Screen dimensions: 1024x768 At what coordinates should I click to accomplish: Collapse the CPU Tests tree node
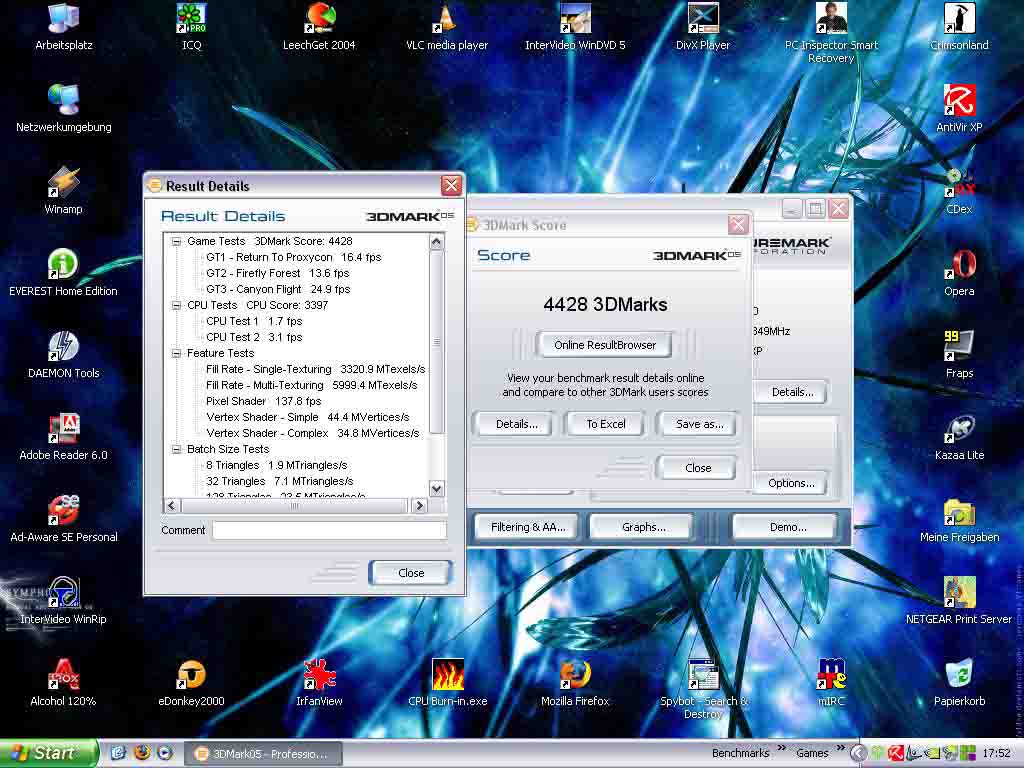(176, 306)
